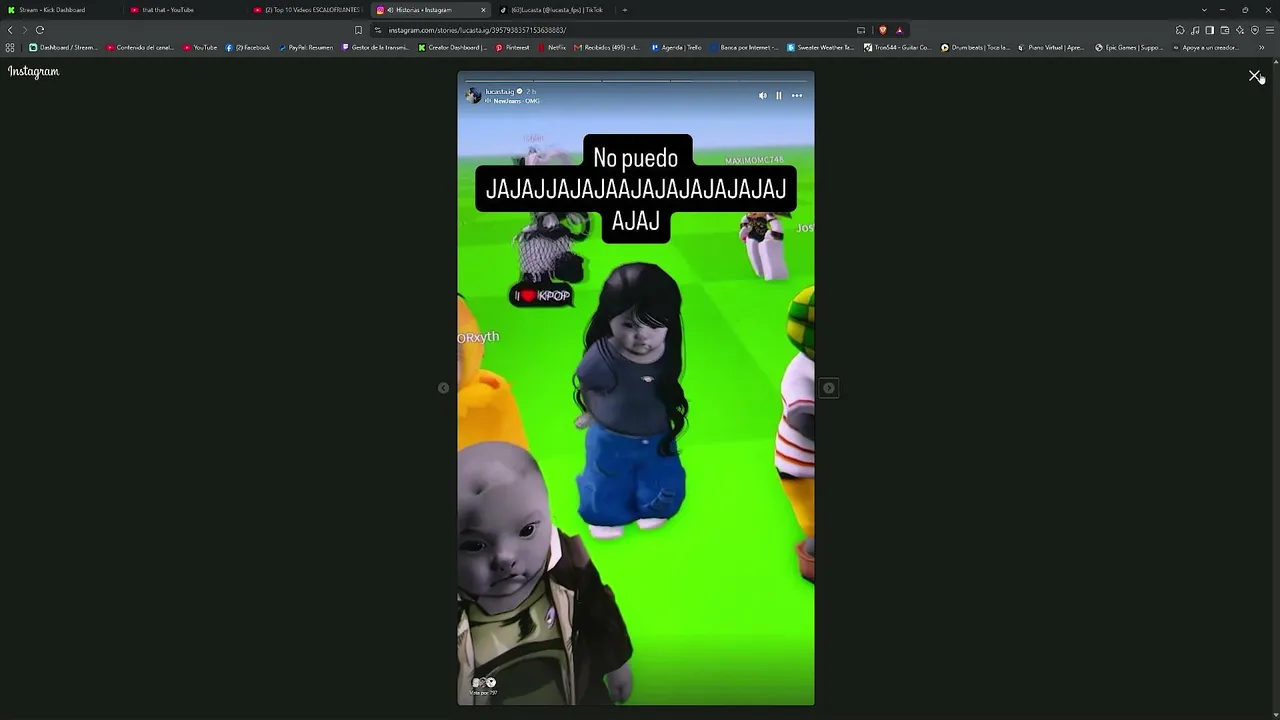This screenshot has height=720, width=1280.
Task: Open the apps grid in bookmarks bar
Action: [10, 48]
